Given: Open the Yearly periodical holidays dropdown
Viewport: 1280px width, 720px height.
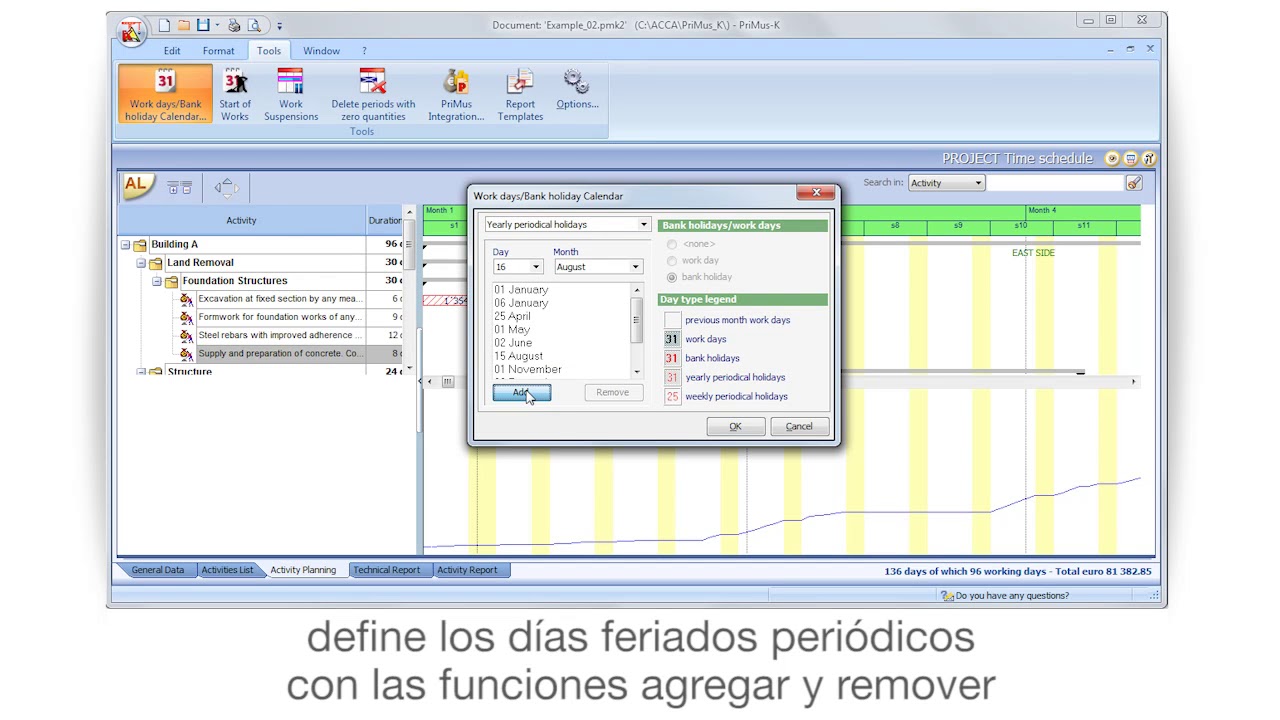Looking at the screenshot, I should click(644, 225).
